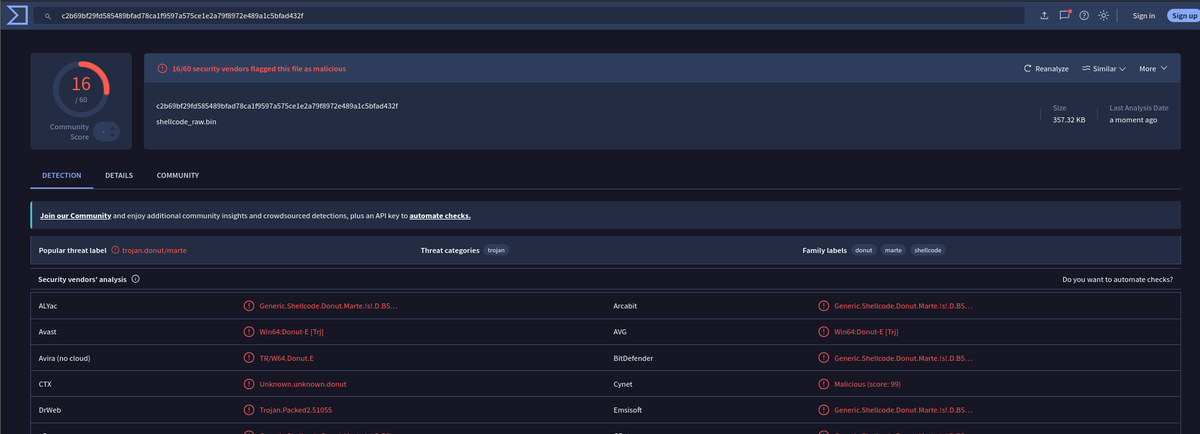Click the Trojan.Packed2.51055 DrWeb result

(295, 410)
